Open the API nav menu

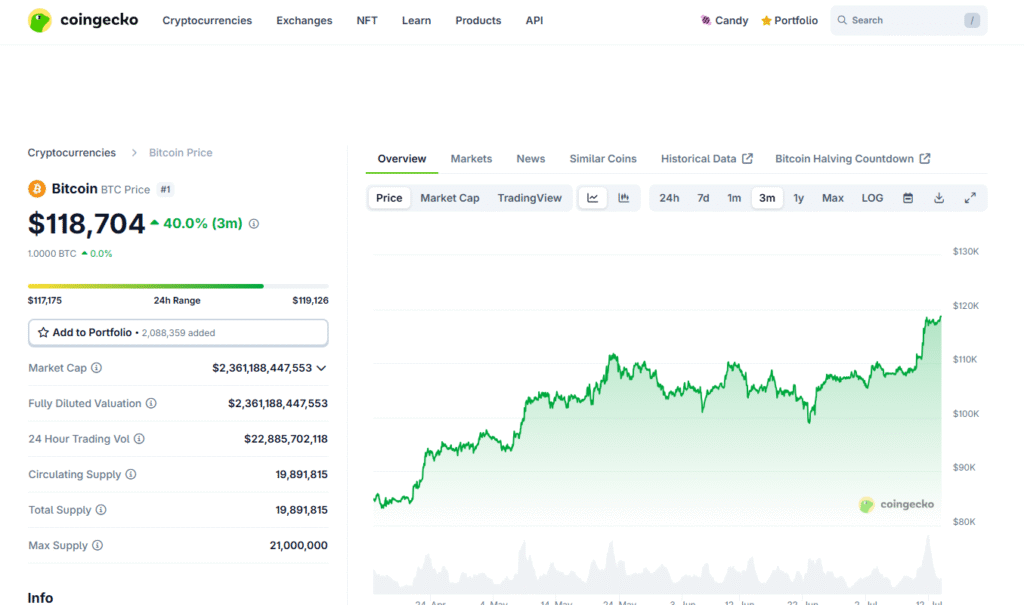tap(534, 21)
